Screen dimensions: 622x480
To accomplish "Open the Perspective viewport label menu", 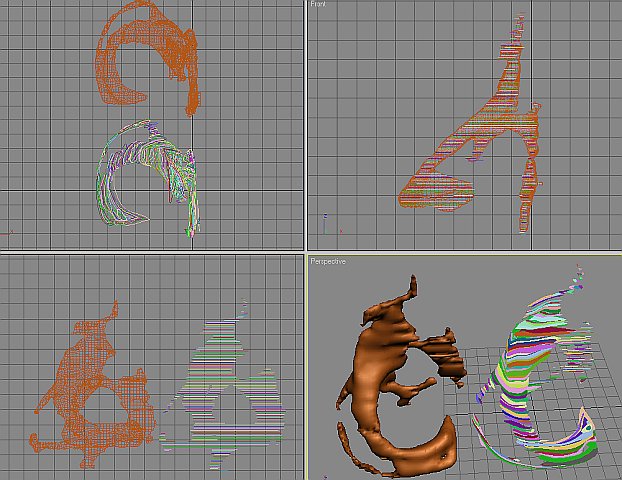I will point(328,261).
